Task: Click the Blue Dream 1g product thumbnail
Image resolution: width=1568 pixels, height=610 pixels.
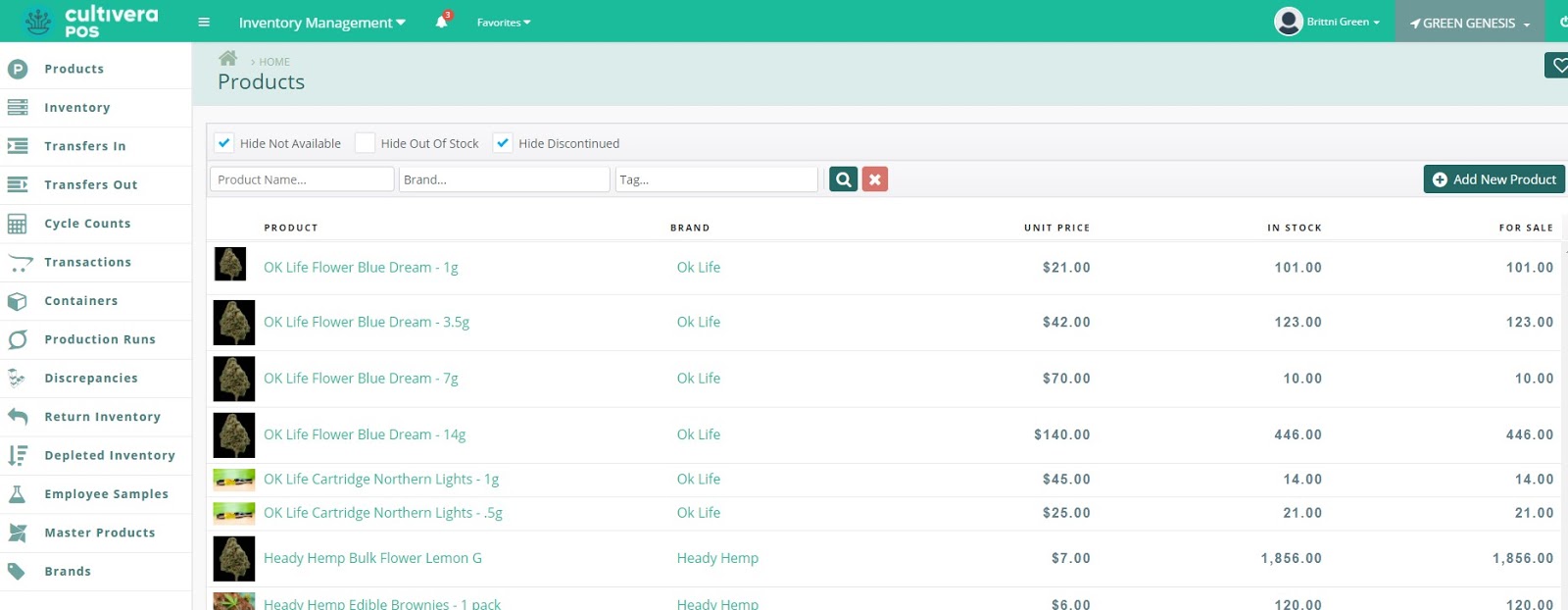Action: pos(230,265)
